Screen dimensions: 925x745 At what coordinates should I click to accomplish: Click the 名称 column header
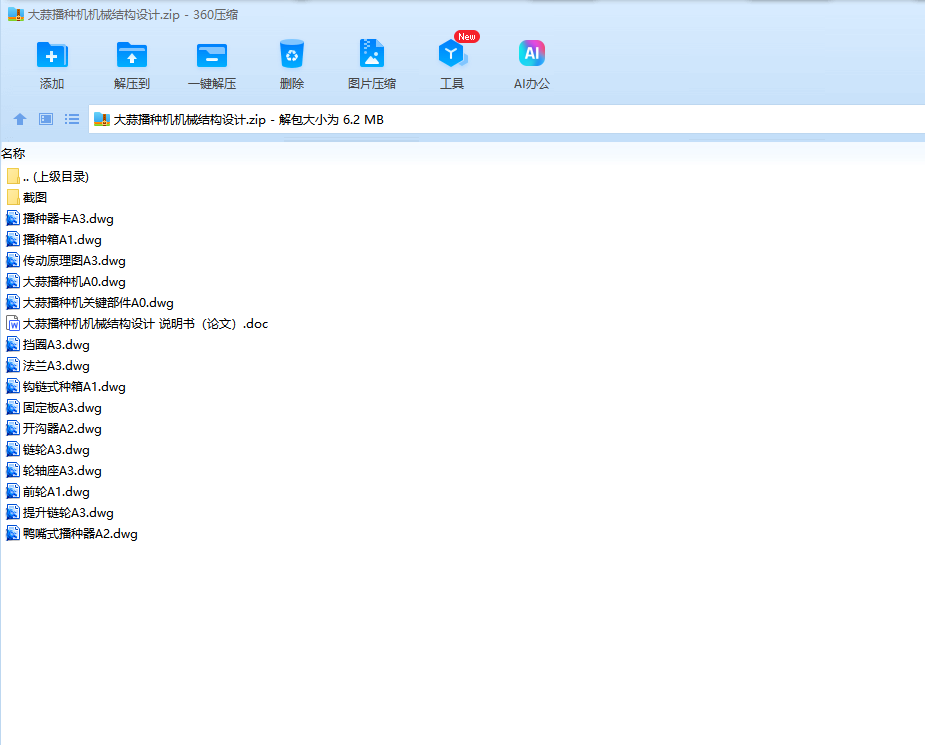point(13,153)
